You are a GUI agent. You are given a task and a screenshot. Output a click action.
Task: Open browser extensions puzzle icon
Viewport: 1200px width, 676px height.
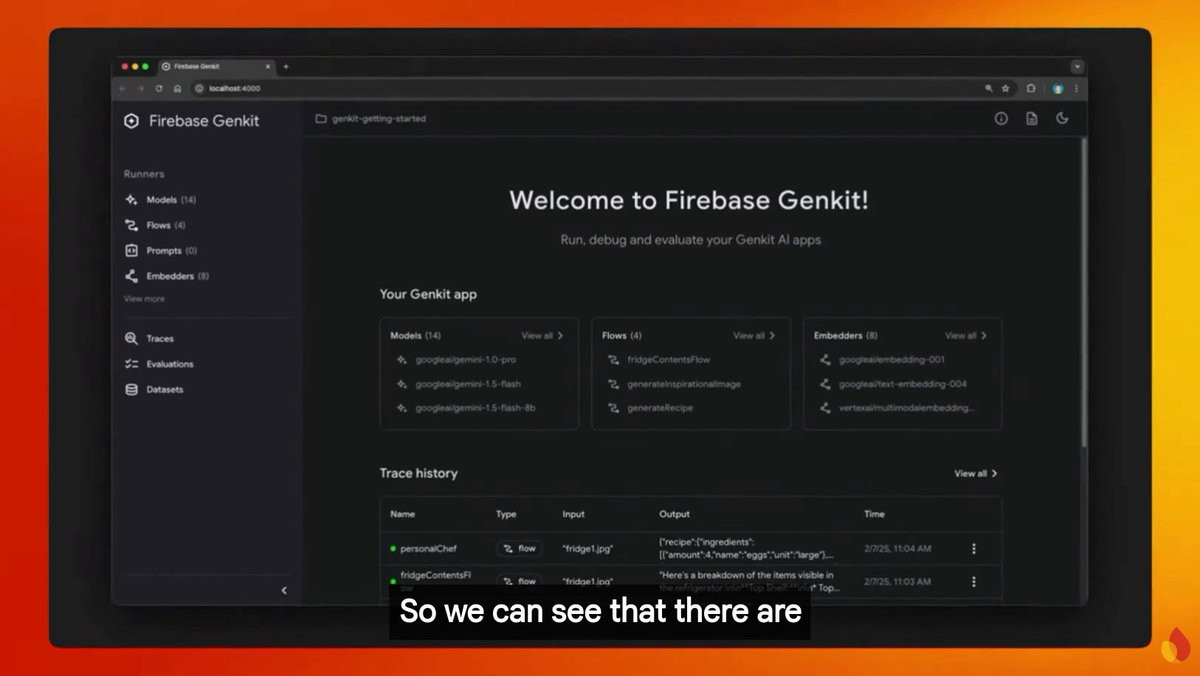pos(1031,88)
